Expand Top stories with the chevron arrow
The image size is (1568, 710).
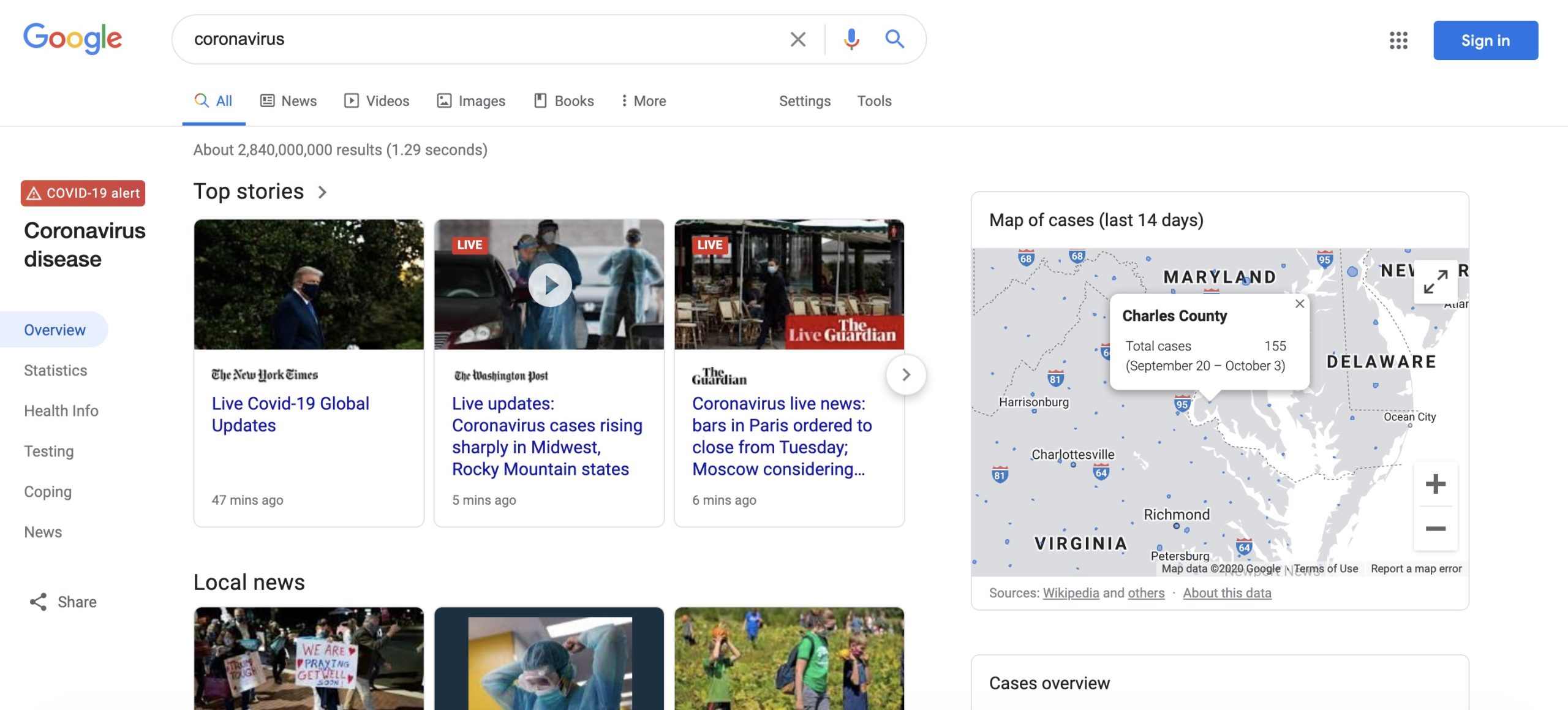coord(322,192)
